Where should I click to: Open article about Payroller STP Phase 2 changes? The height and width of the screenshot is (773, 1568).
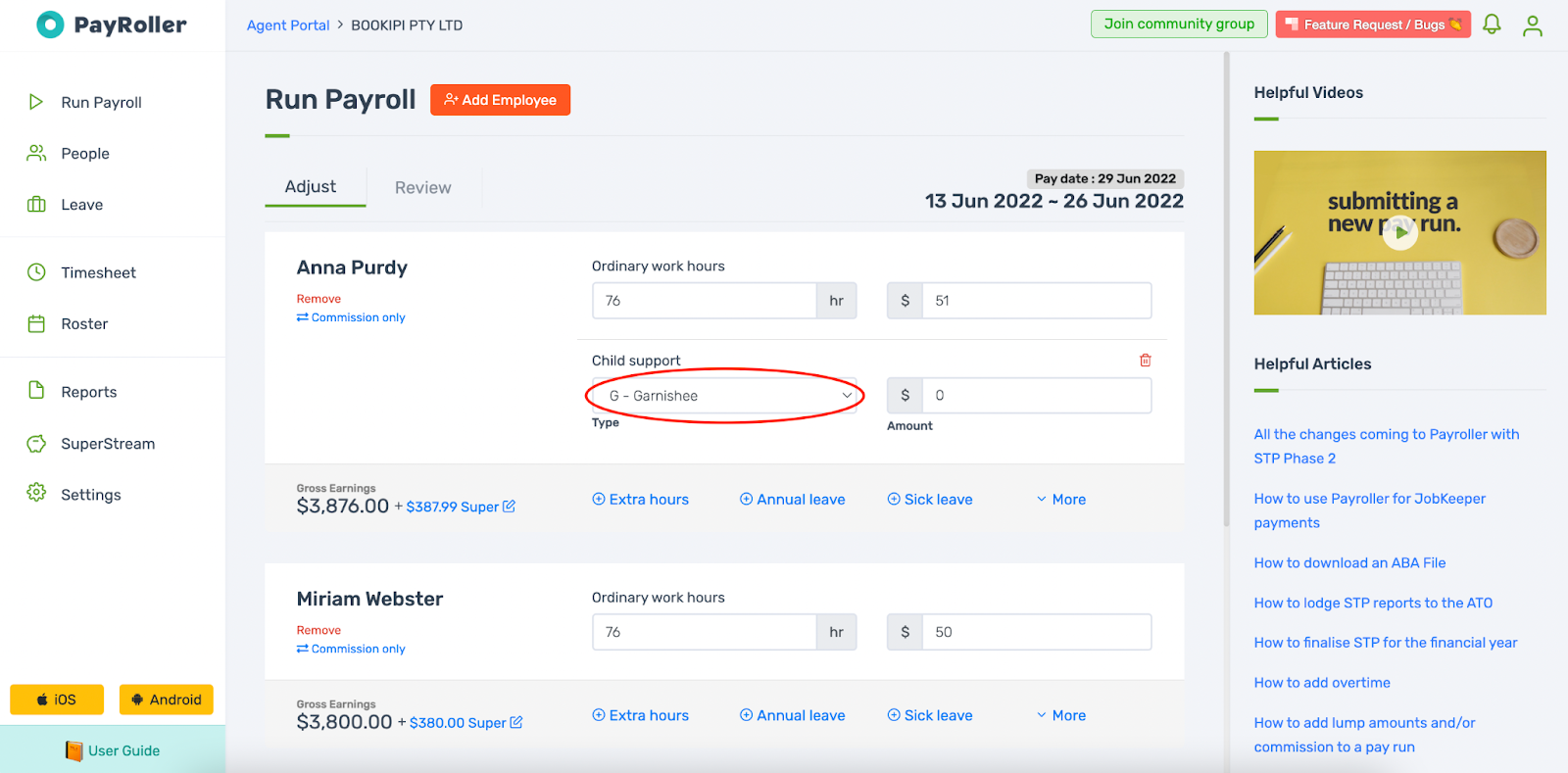[x=1387, y=446]
